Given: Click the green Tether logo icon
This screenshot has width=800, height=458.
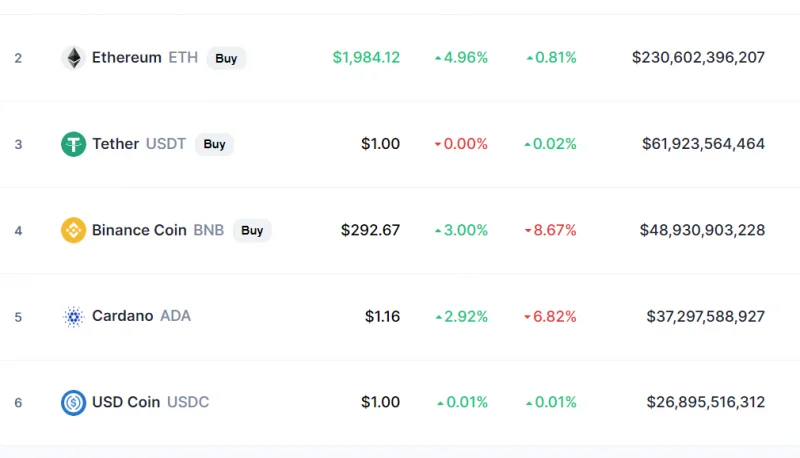Looking at the screenshot, I should (x=73, y=144).
